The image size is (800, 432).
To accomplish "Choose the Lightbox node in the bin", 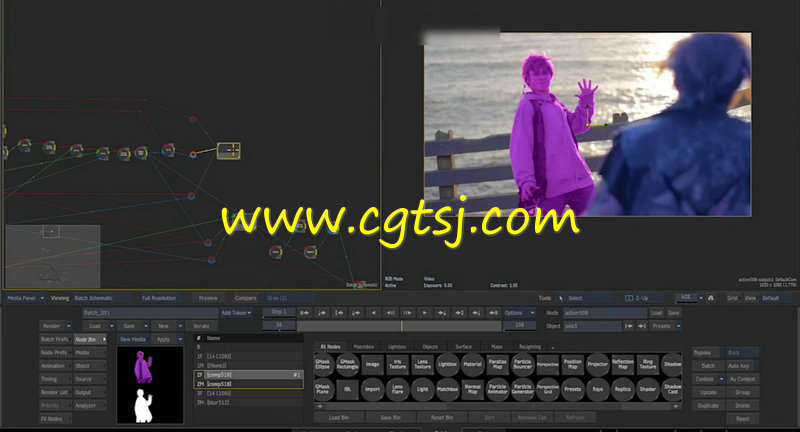I will point(447,364).
